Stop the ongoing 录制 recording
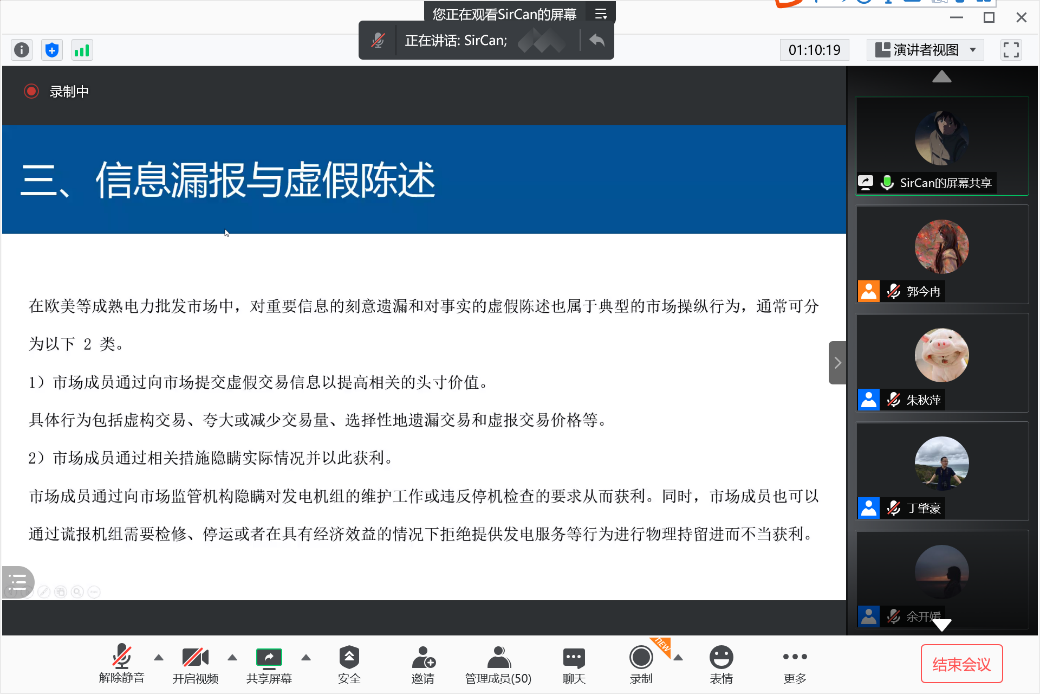 [641, 665]
